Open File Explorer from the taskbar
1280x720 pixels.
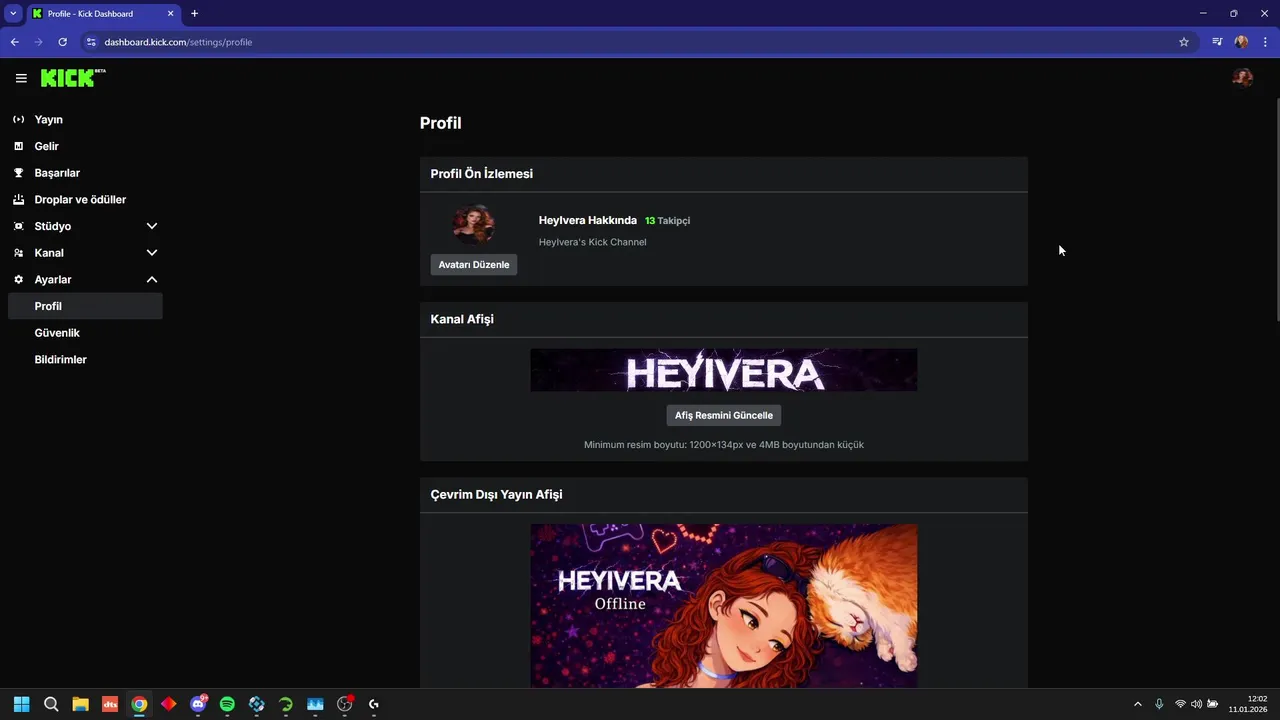(x=80, y=704)
